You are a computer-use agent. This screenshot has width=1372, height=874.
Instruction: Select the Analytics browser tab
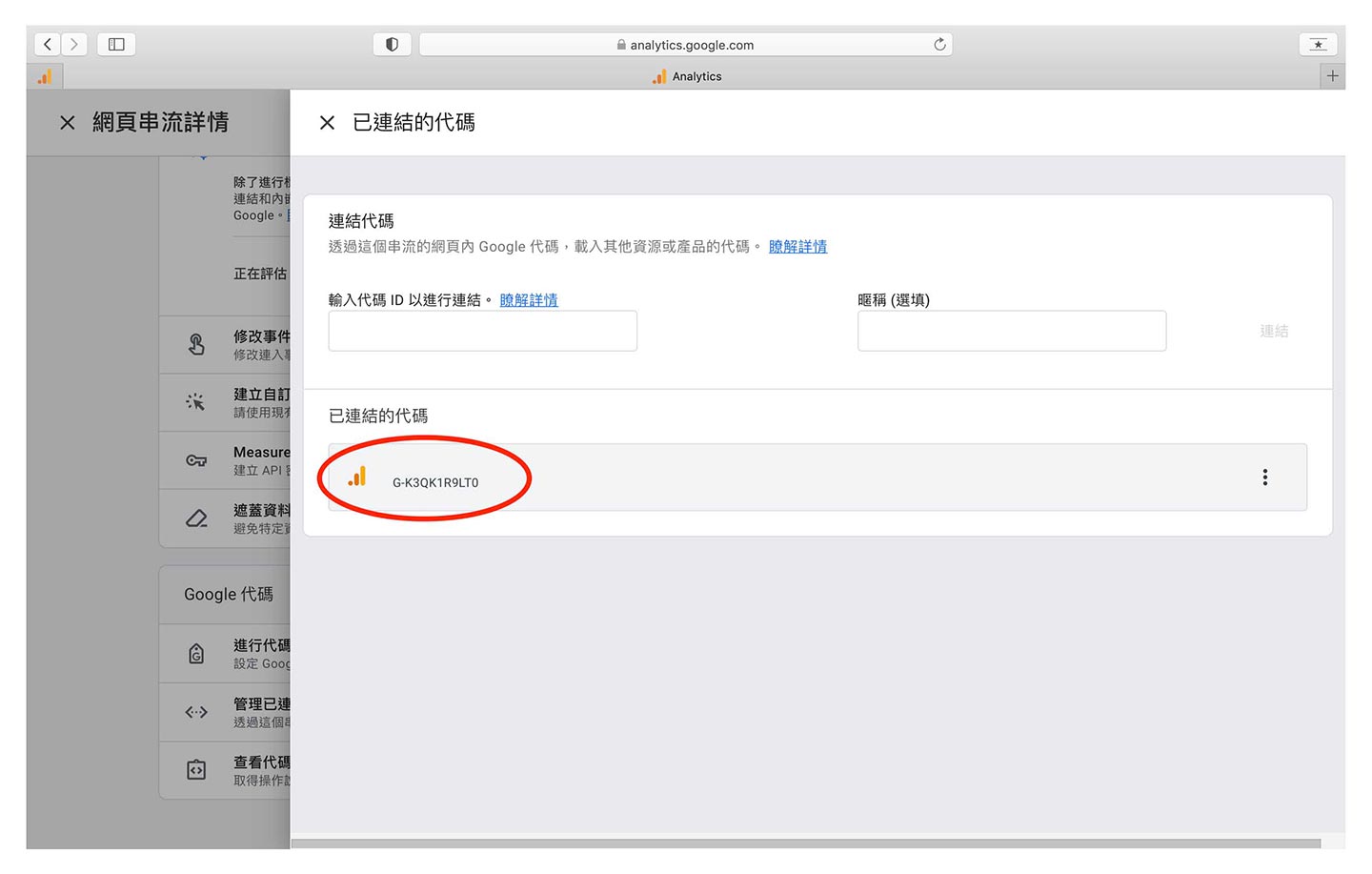(688, 76)
